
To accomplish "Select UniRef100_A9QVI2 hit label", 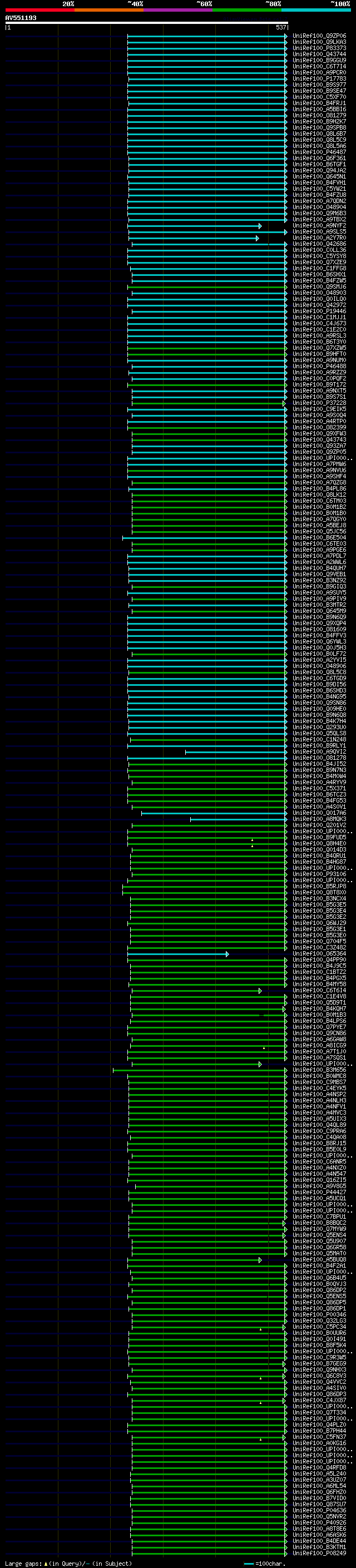I will [319, 751].
